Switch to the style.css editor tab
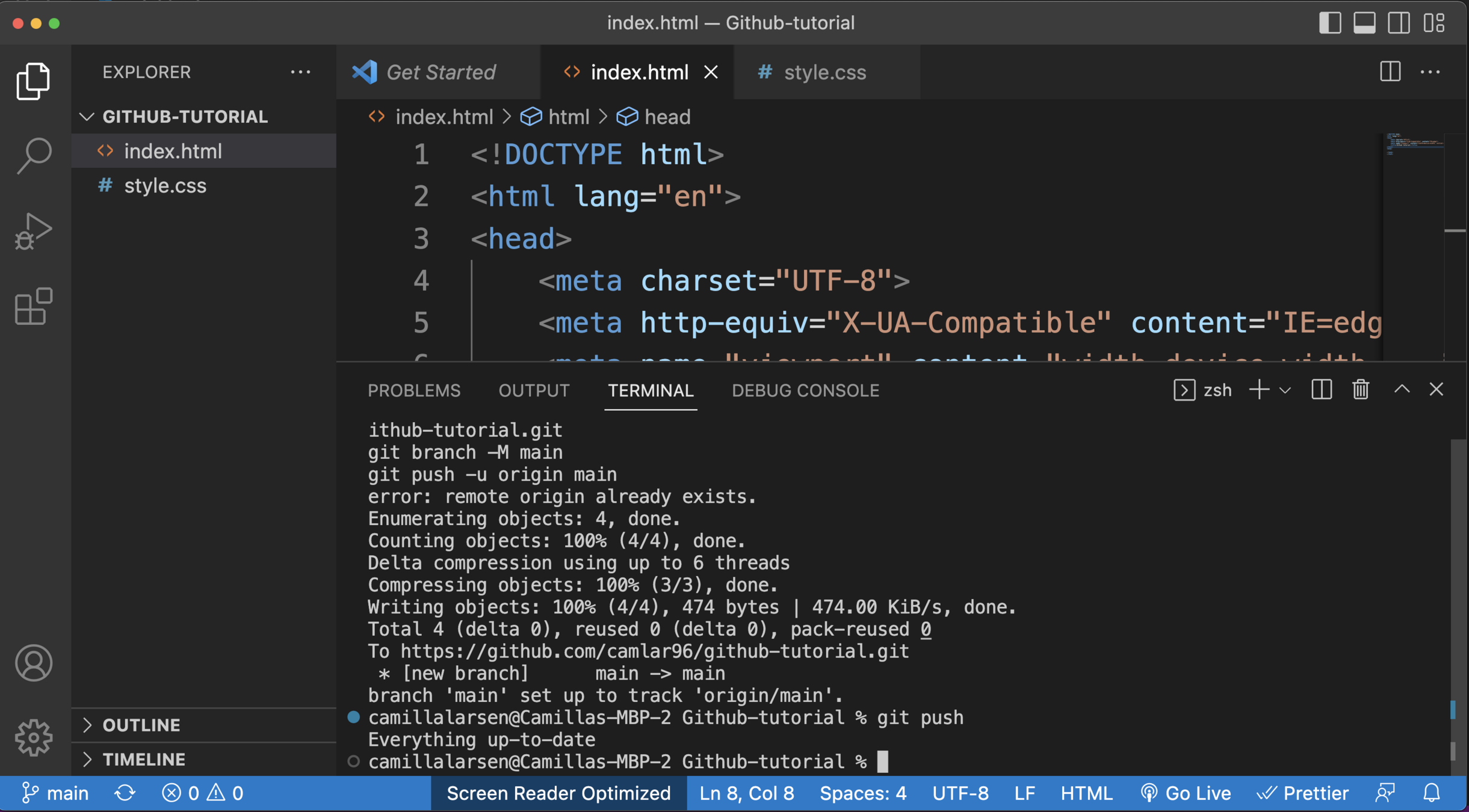The width and height of the screenshot is (1469, 812). (824, 72)
